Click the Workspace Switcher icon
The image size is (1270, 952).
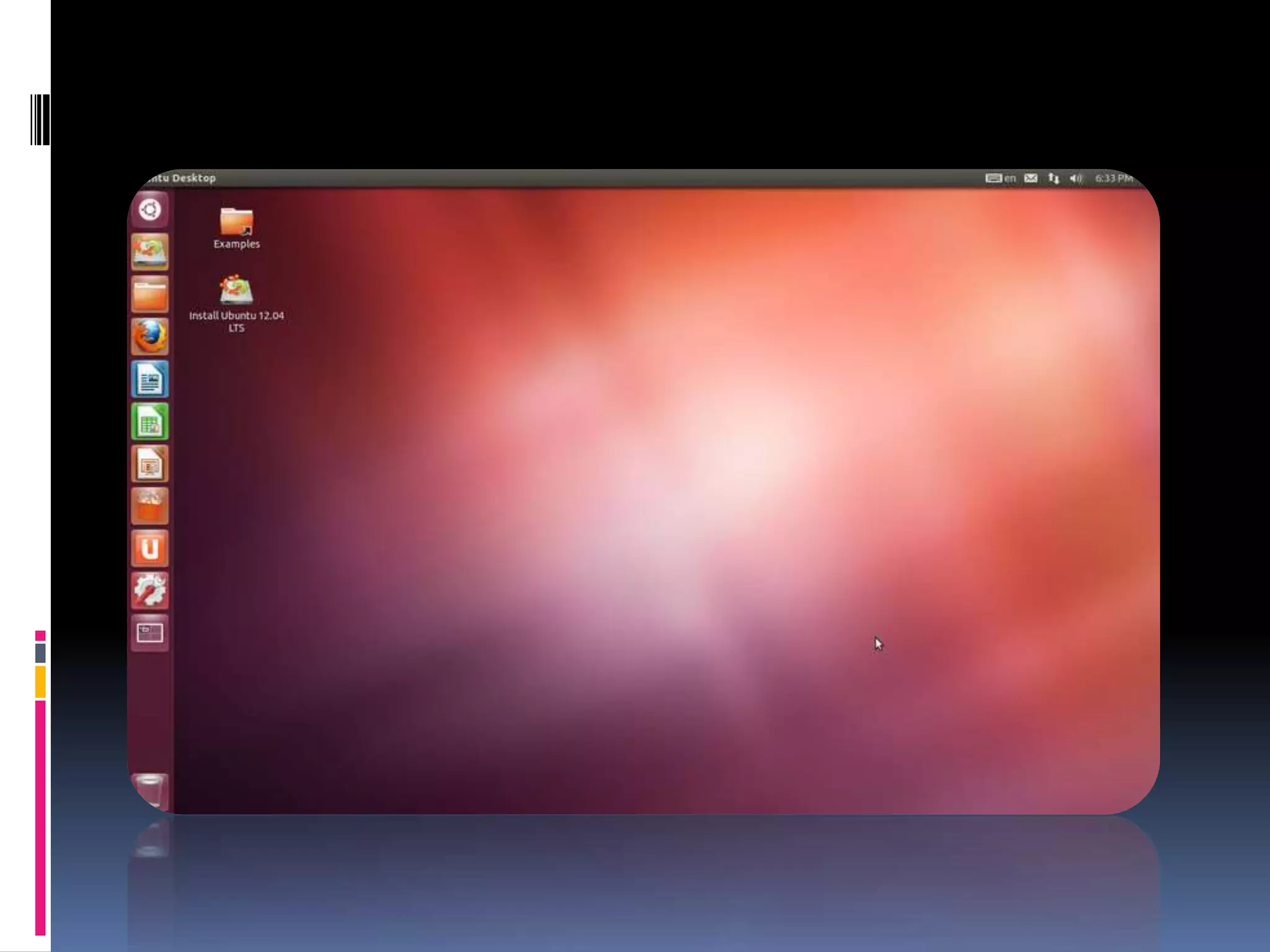tap(149, 633)
